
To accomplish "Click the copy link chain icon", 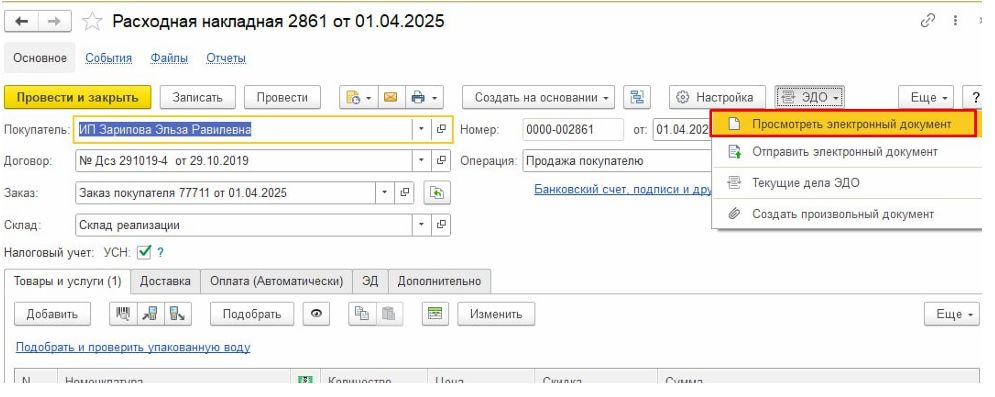I will click(928, 21).
